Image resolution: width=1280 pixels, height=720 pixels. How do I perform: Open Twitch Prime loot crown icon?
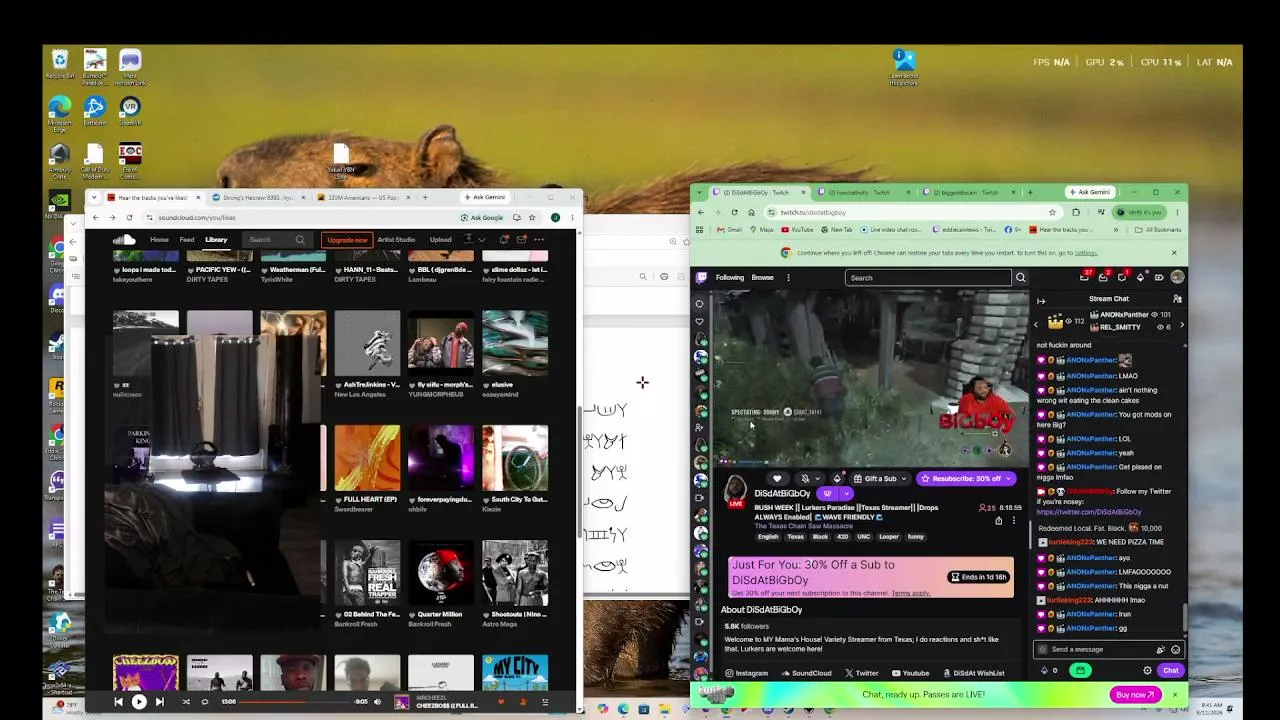[1085, 277]
